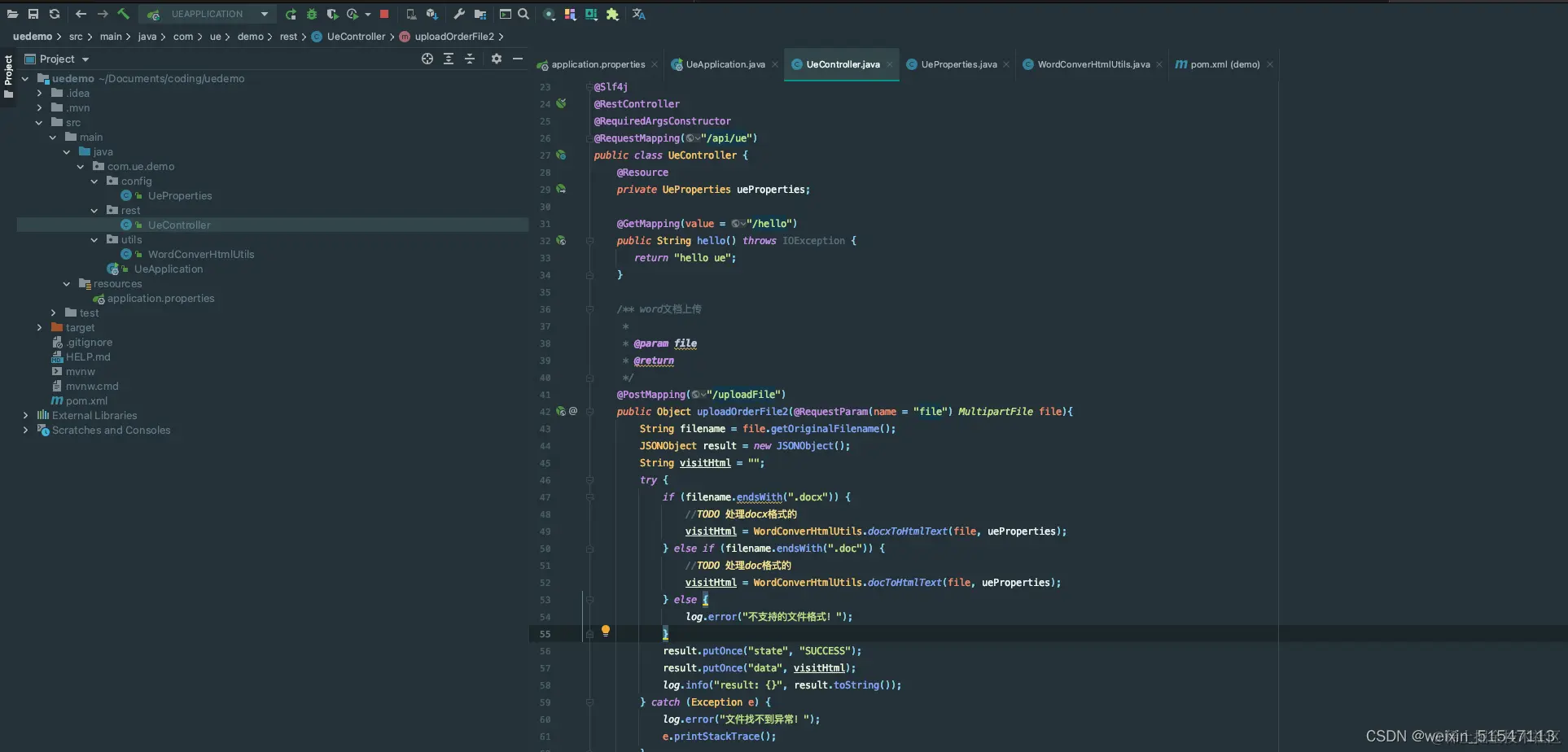Close the UeController.java tab
1568x752 pixels.
[890, 64]
